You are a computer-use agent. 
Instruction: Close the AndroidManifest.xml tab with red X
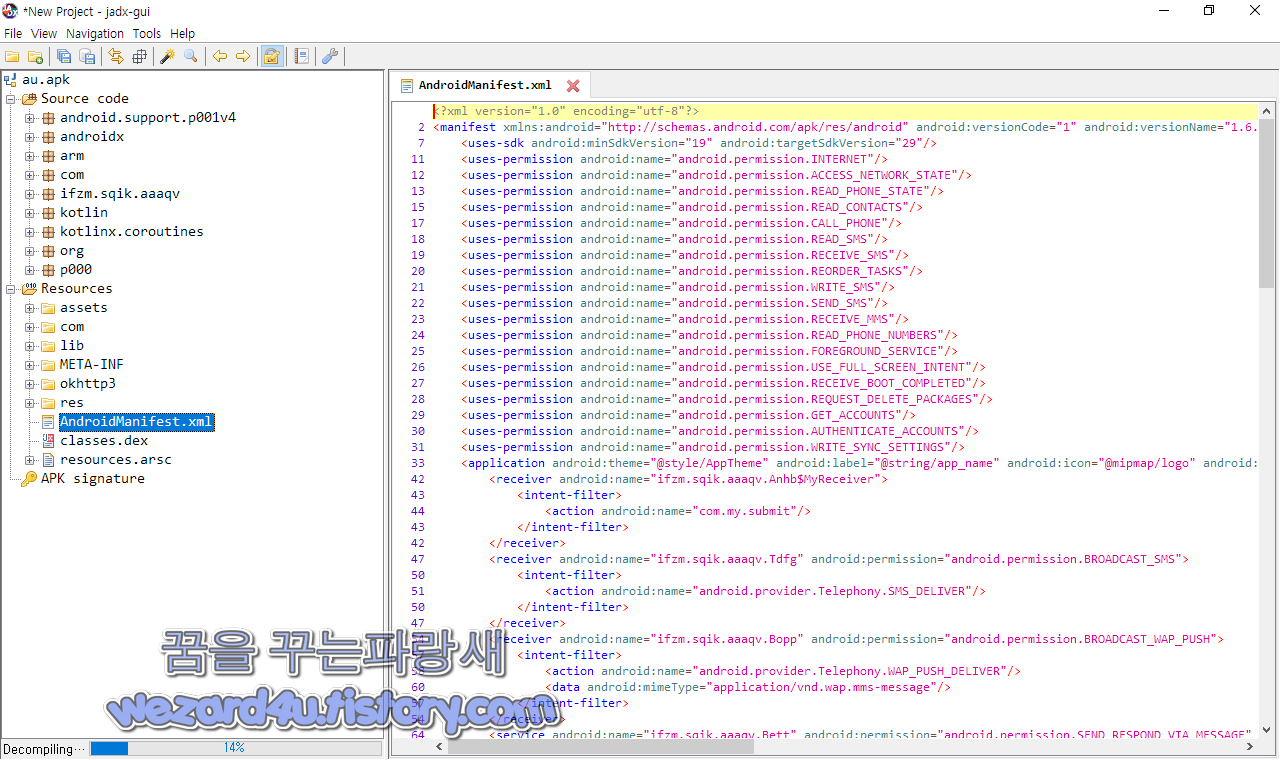pos(573,86)
